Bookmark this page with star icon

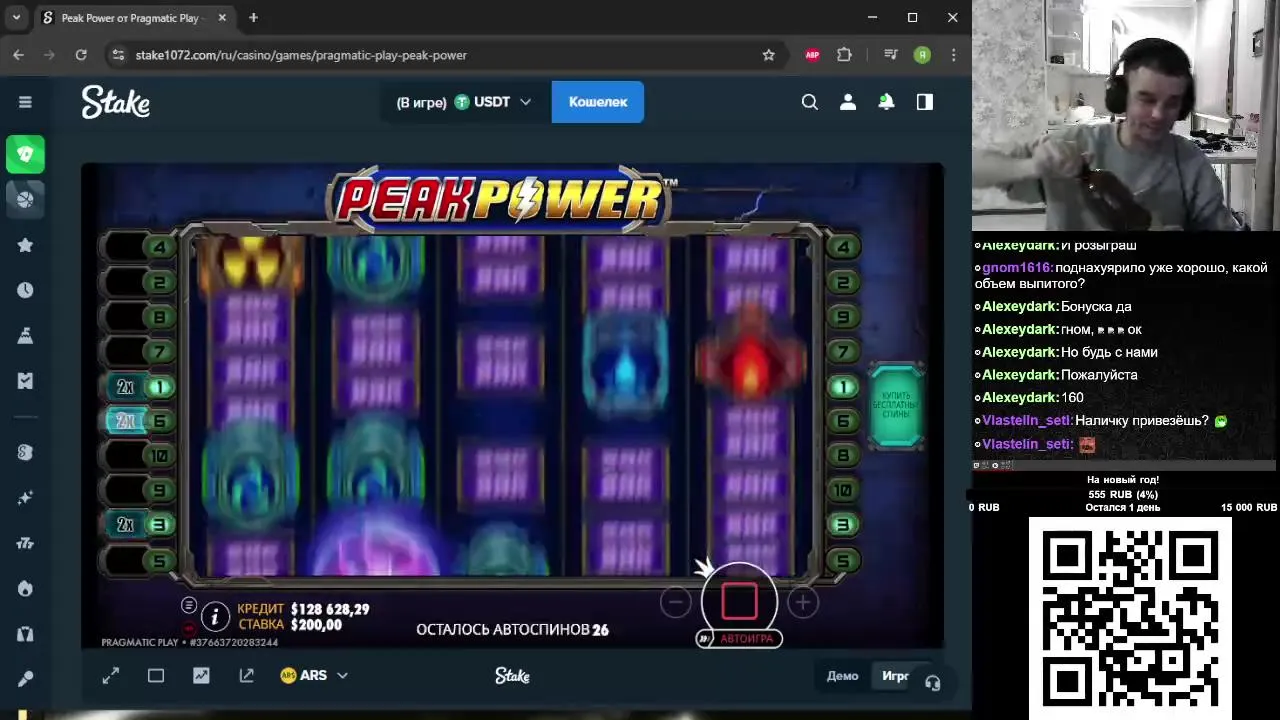[768, 55]
